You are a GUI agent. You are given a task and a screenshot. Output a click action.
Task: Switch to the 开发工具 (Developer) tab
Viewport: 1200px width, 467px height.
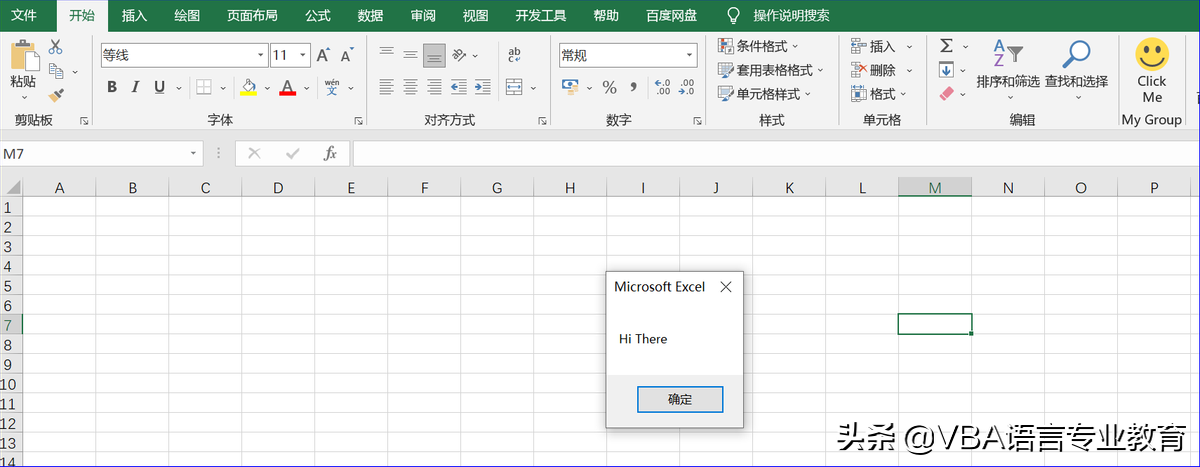[540, 15]
